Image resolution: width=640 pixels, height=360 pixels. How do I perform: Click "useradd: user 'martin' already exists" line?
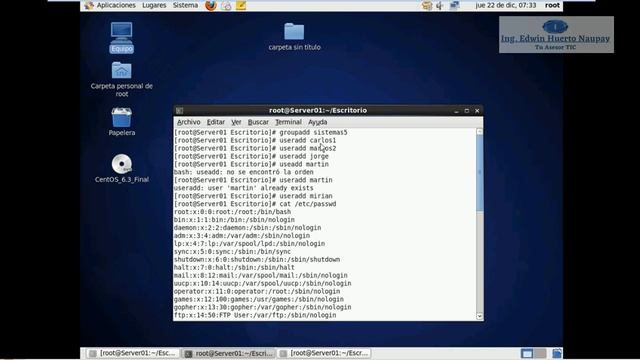pos(244,188)
